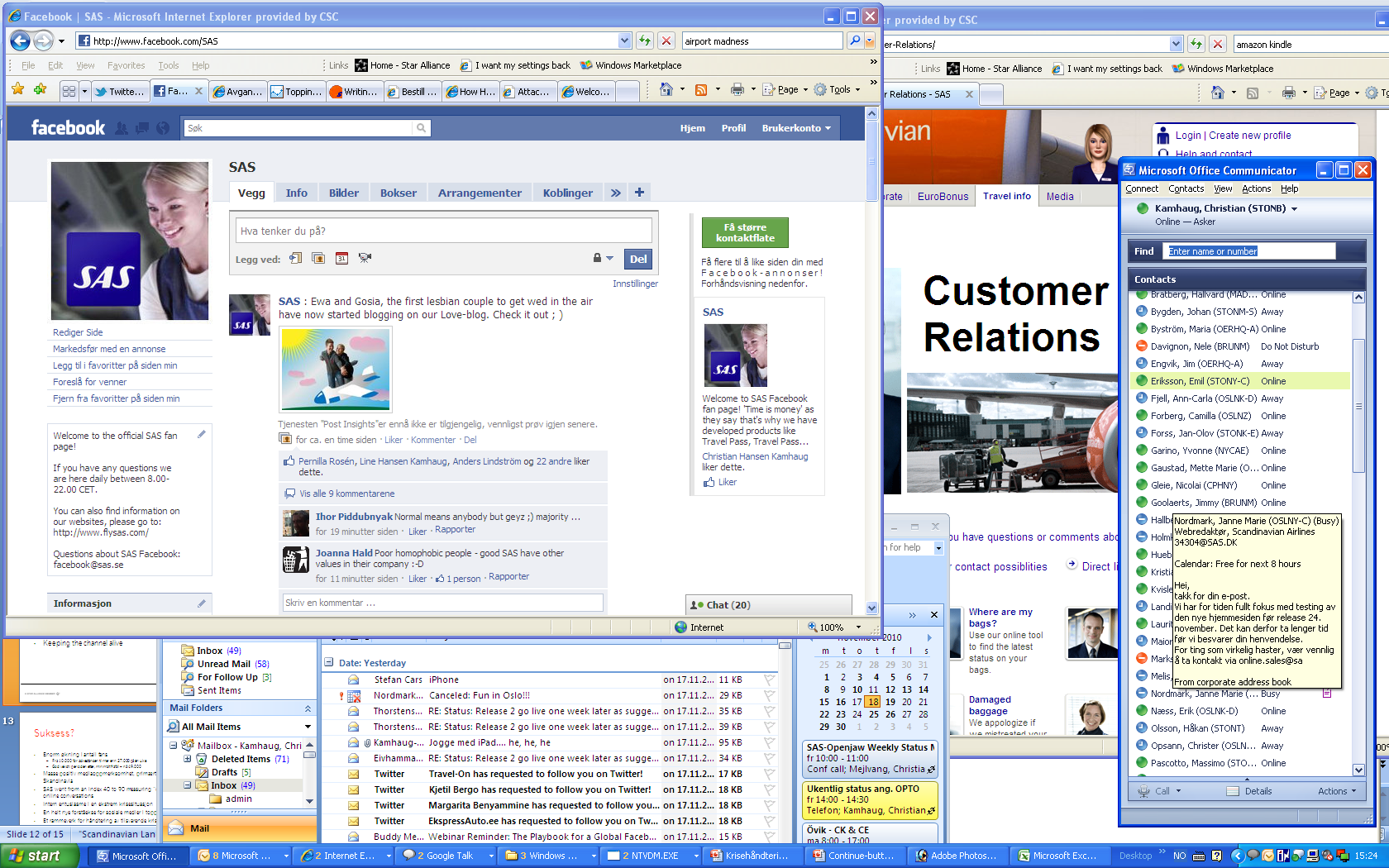Click Windows start button

[x=39, y=856]
